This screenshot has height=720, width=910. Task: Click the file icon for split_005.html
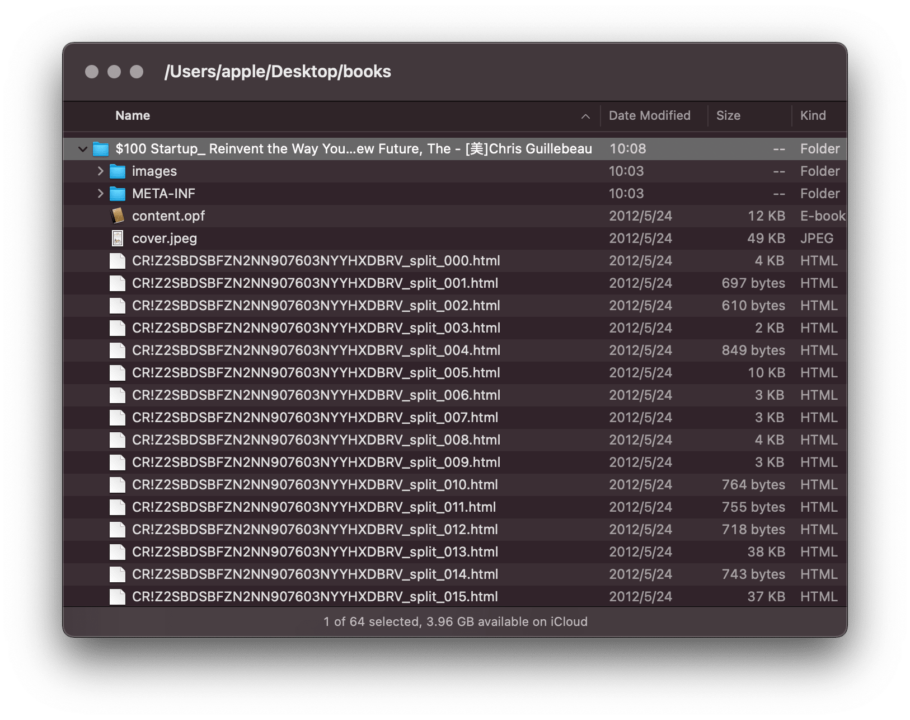pos(118,372)
